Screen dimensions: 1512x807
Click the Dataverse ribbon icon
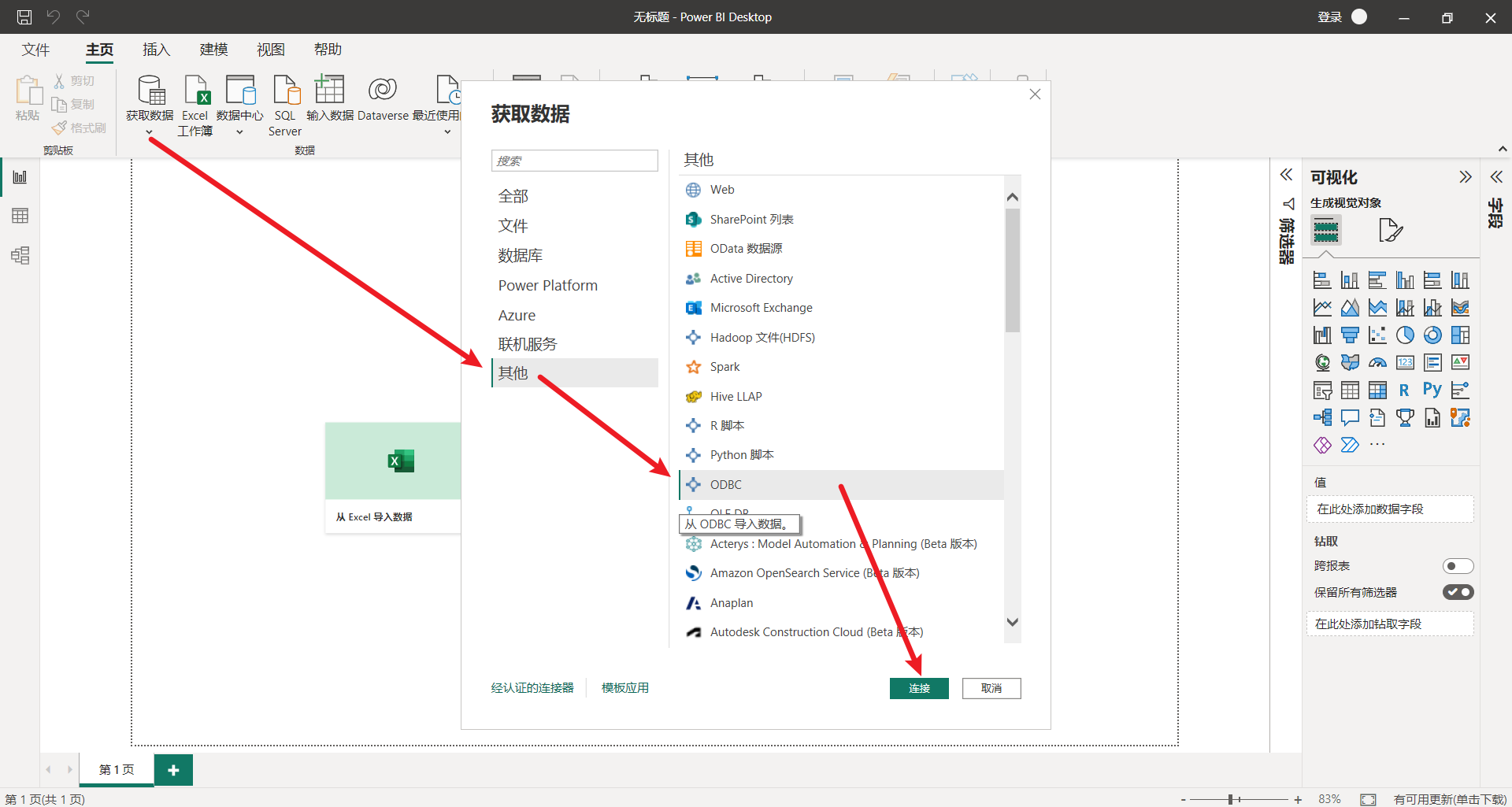coord(383,91)
